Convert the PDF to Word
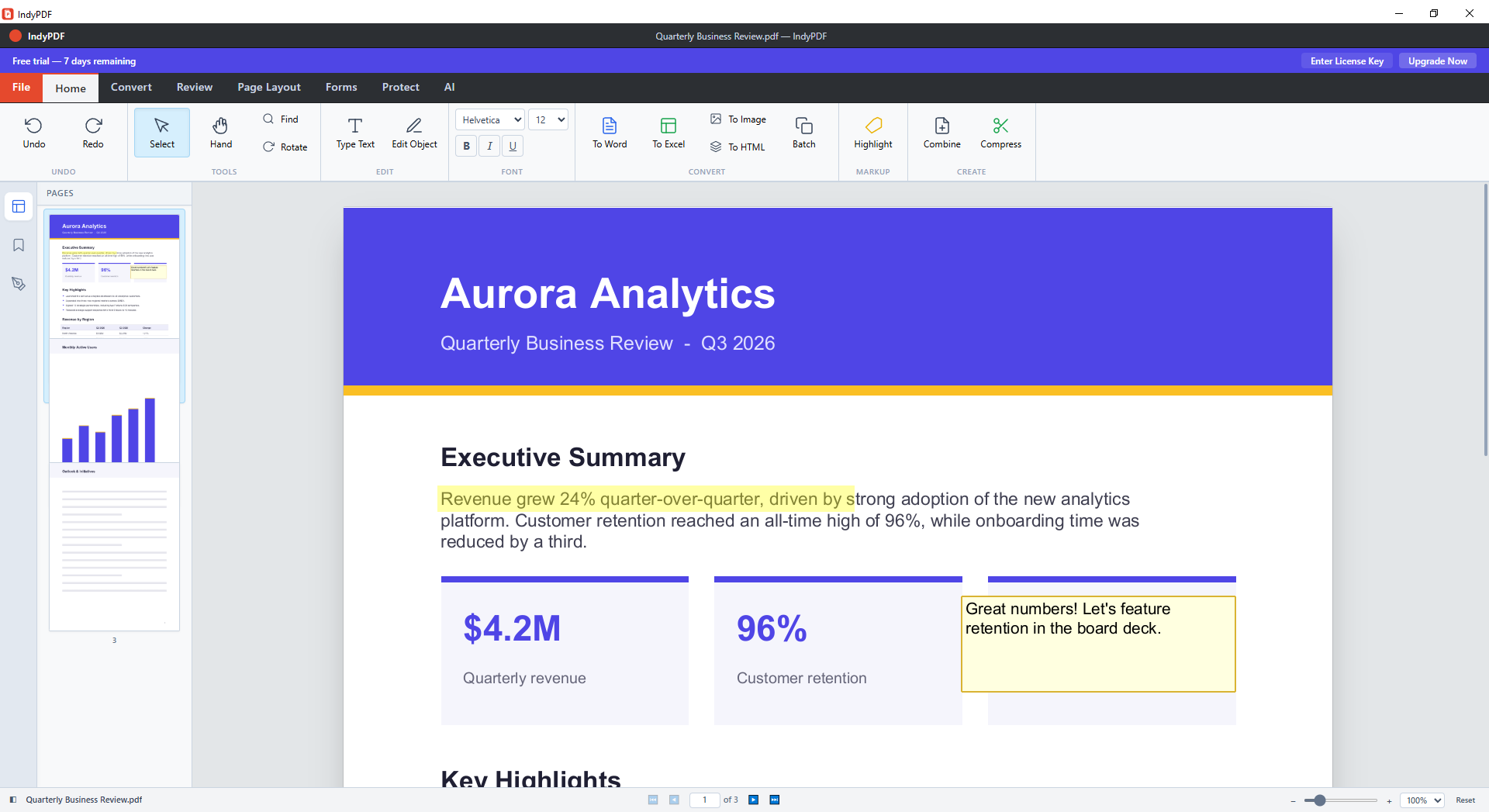 coord(610,133)
